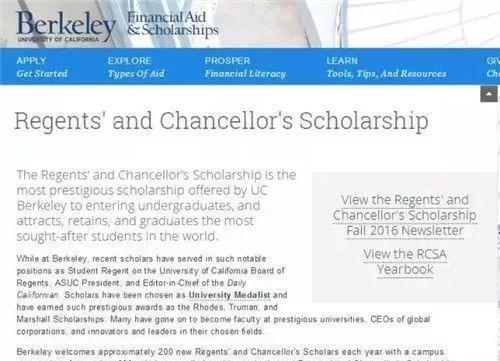Click the gray sidebar box with newsletter links
Image resolution: width=500 pixels, height=361 pixels.
(x=405, y=237)
